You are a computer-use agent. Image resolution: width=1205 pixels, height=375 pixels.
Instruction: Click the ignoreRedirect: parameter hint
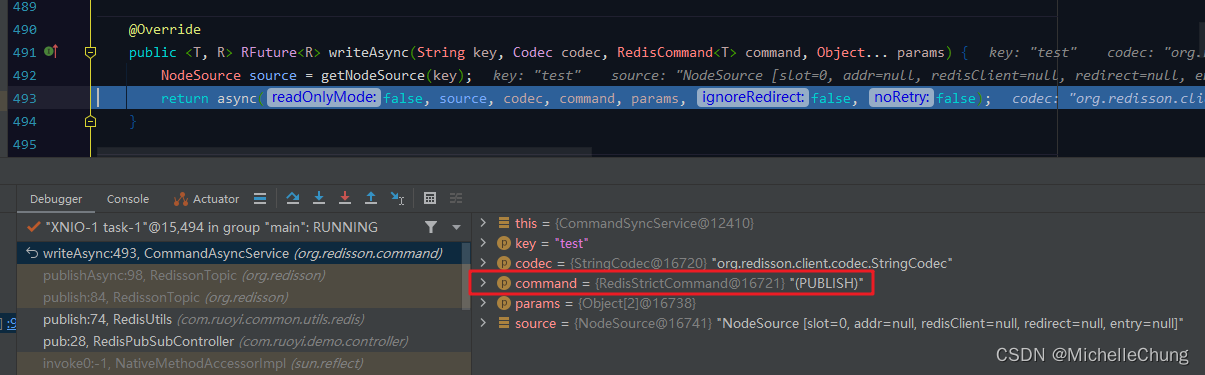point(753,98)
